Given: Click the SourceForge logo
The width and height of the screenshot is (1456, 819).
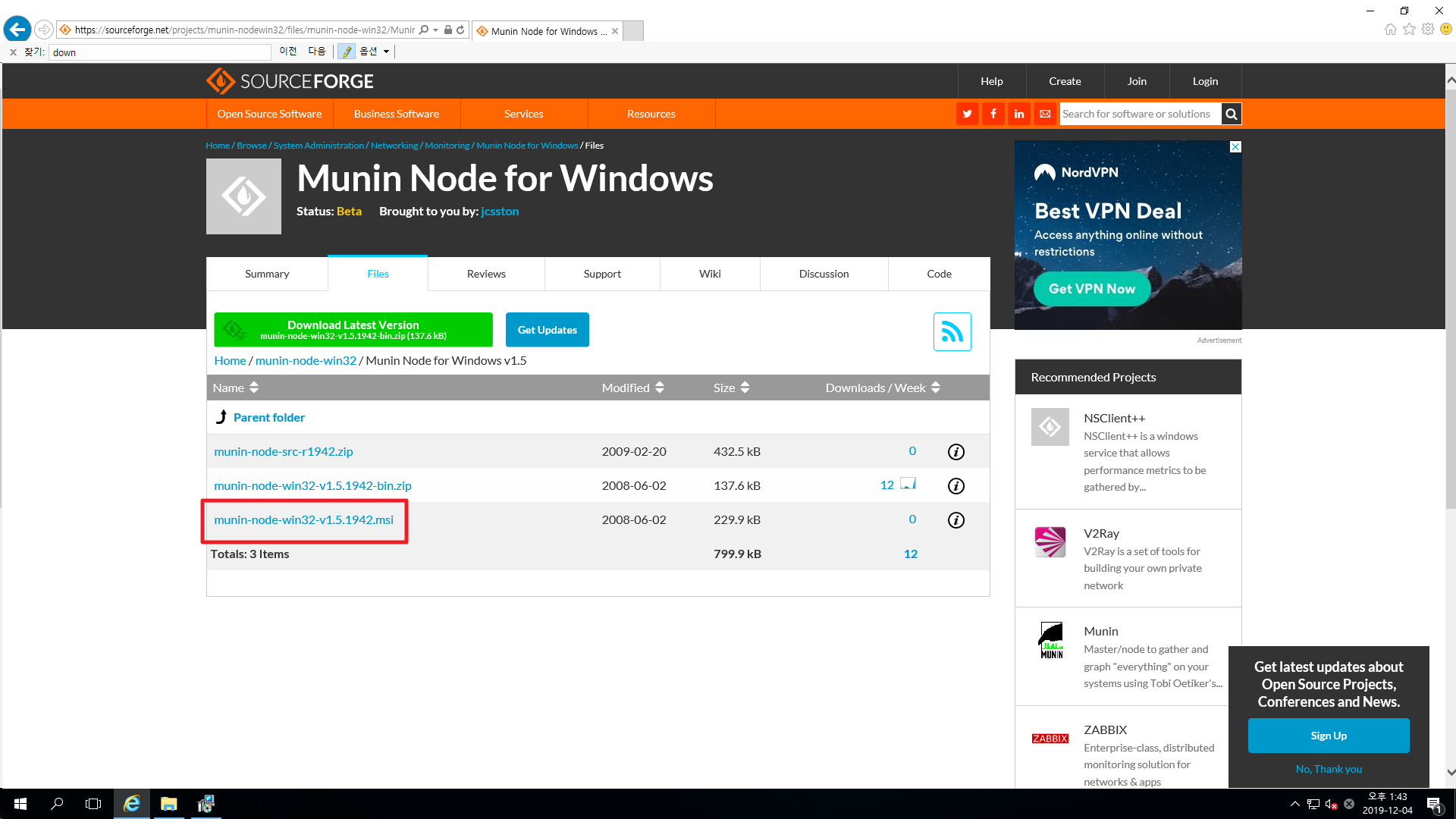Looking at the screenshot, I should tap(290, 81).
